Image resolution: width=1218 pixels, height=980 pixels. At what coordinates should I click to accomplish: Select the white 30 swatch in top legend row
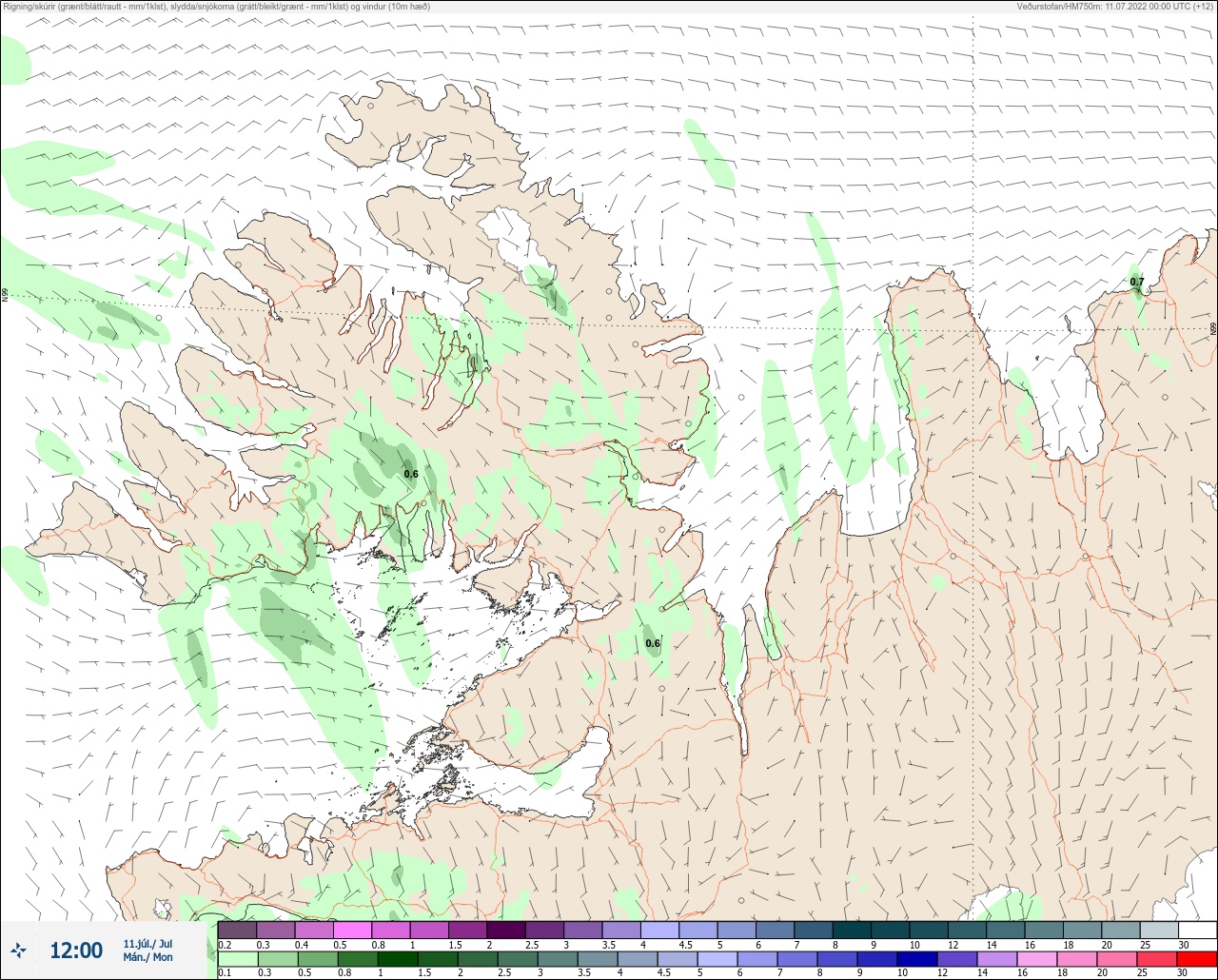click(x=1197, y=931)
